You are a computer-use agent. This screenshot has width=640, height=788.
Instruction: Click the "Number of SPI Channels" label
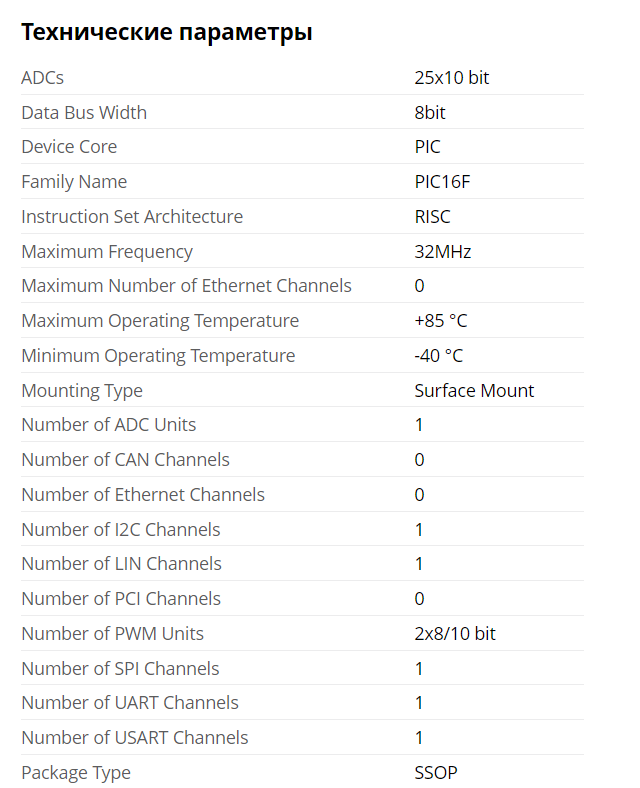pyautogui.click(x=120, y=669)
